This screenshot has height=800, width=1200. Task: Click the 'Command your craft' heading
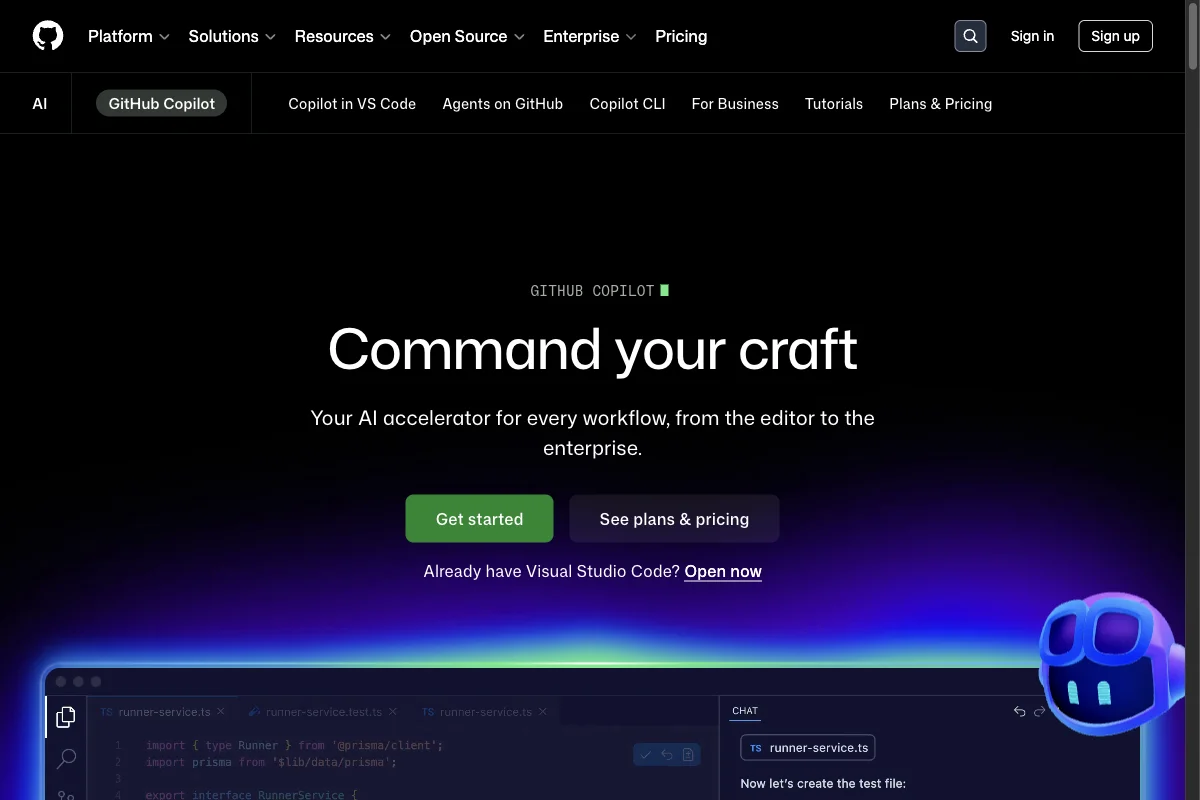[593, 349]
